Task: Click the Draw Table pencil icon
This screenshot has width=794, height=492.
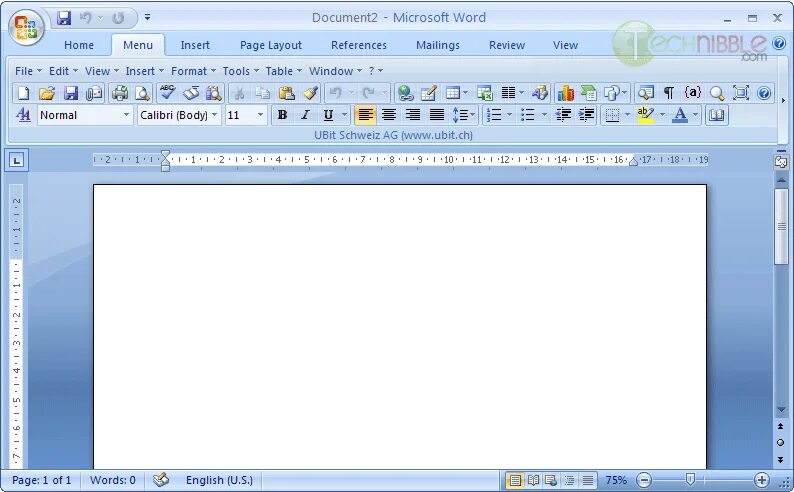Action: [x=428, y=93]
